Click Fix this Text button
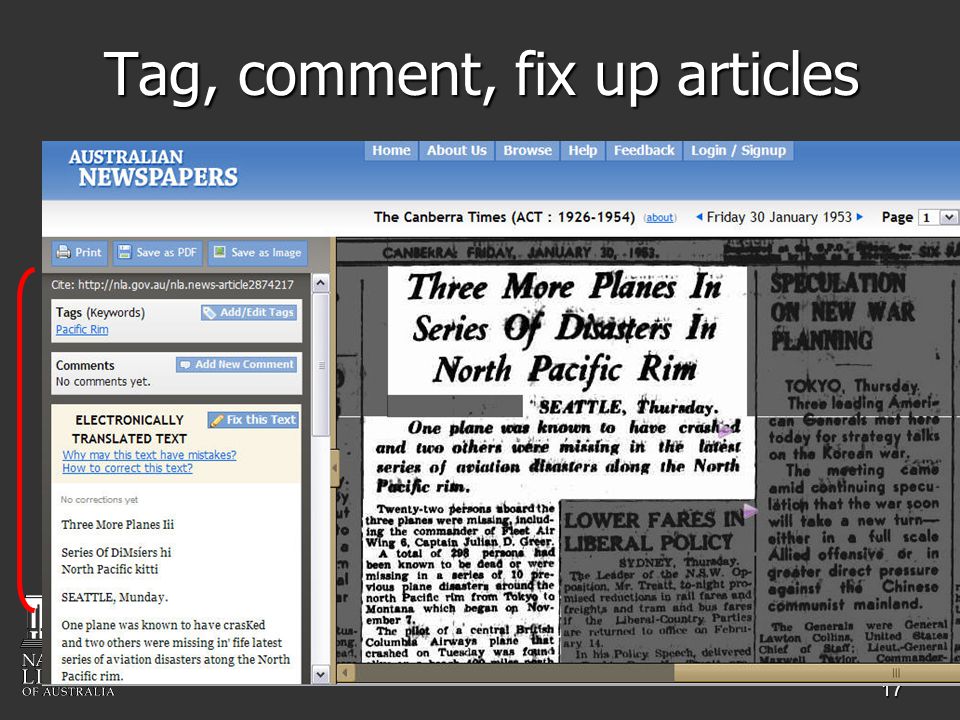Screen dimensions: 960x720 tap(253, 420)
